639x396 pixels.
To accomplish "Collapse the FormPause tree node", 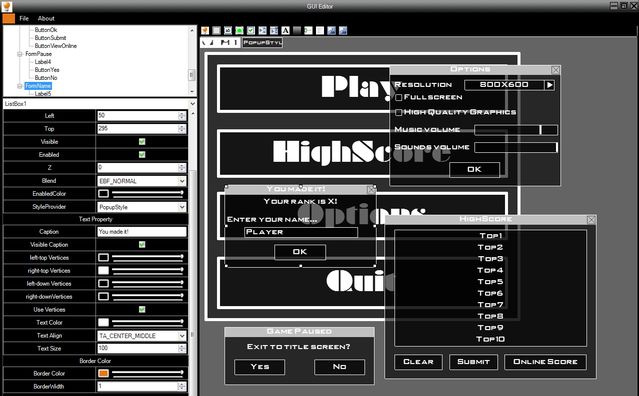I will pos(20,54).
